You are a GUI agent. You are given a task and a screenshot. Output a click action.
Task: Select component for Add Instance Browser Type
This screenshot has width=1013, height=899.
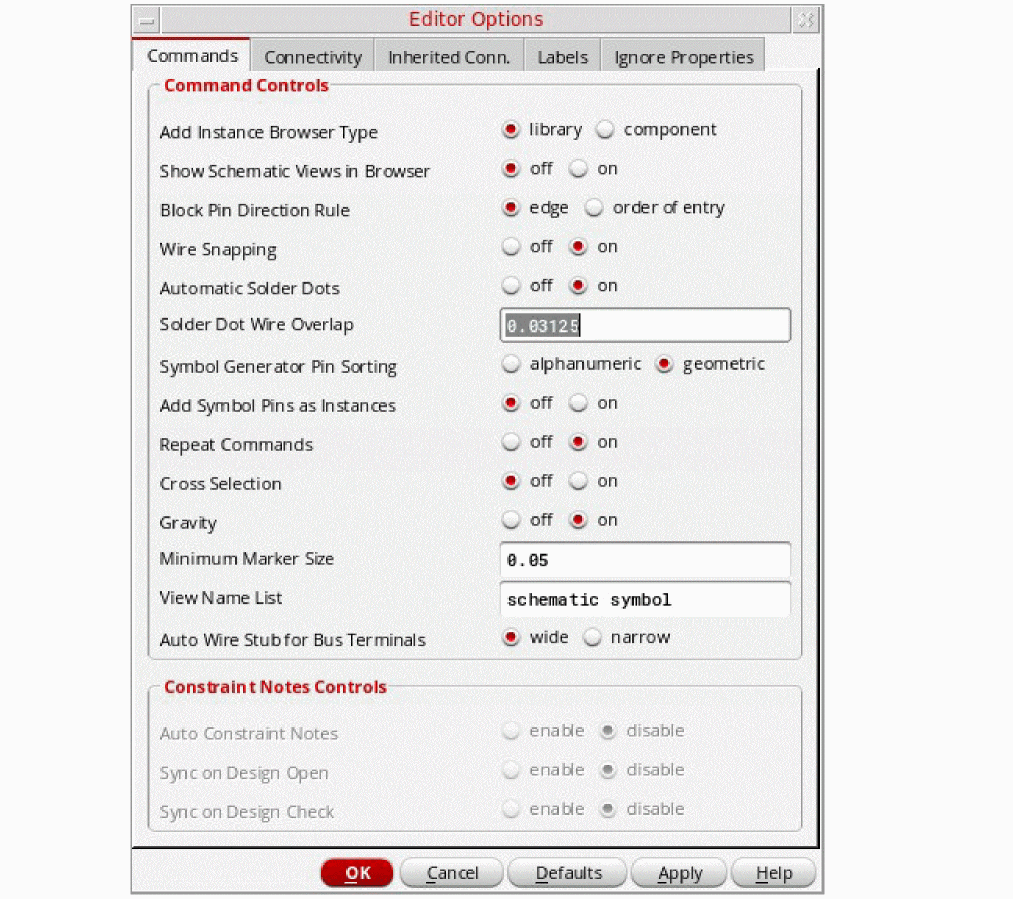pyautogui.click(x=605, y=130)
